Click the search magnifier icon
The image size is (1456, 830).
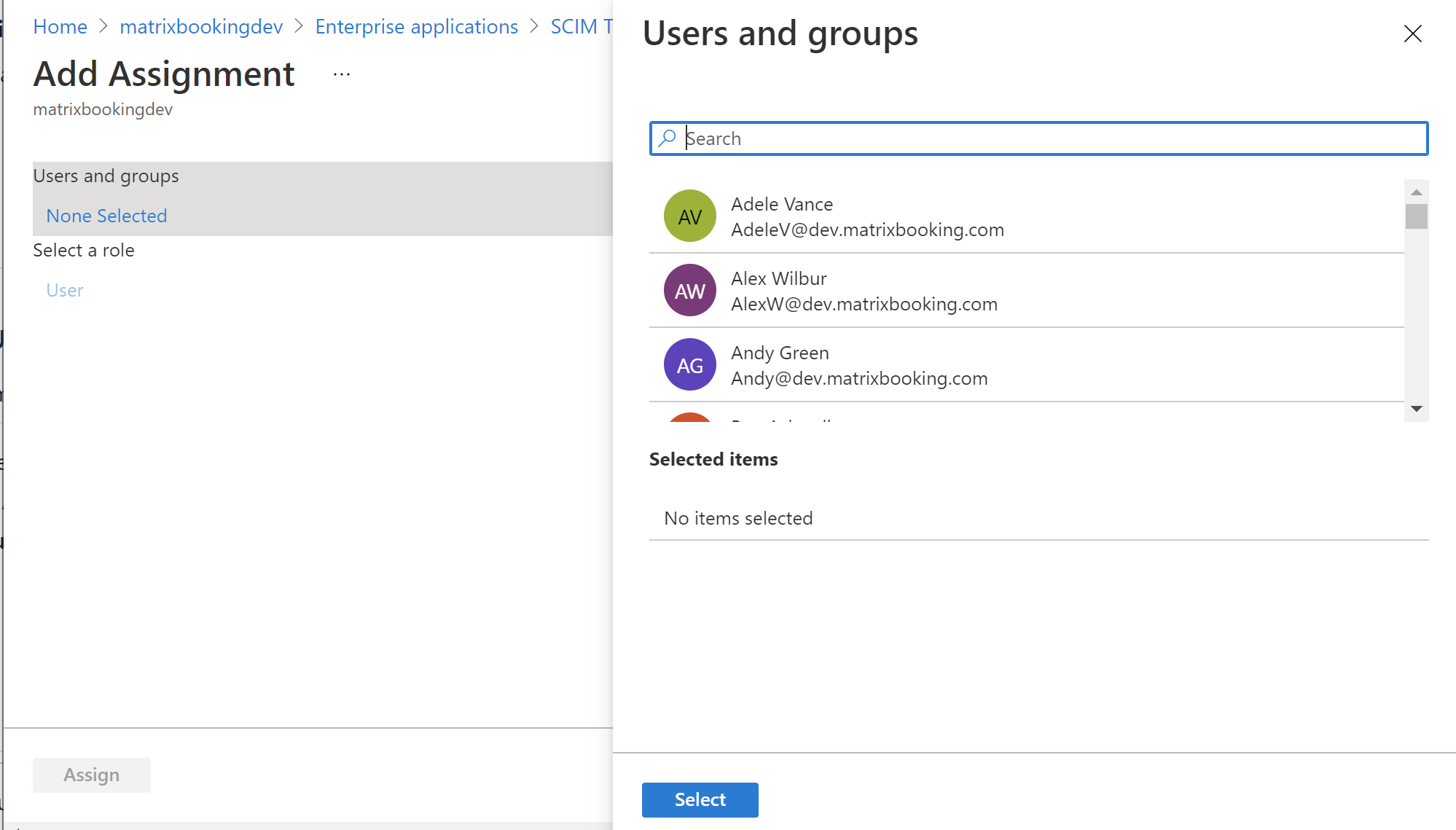pyautogui.click(x=667, y=138)
